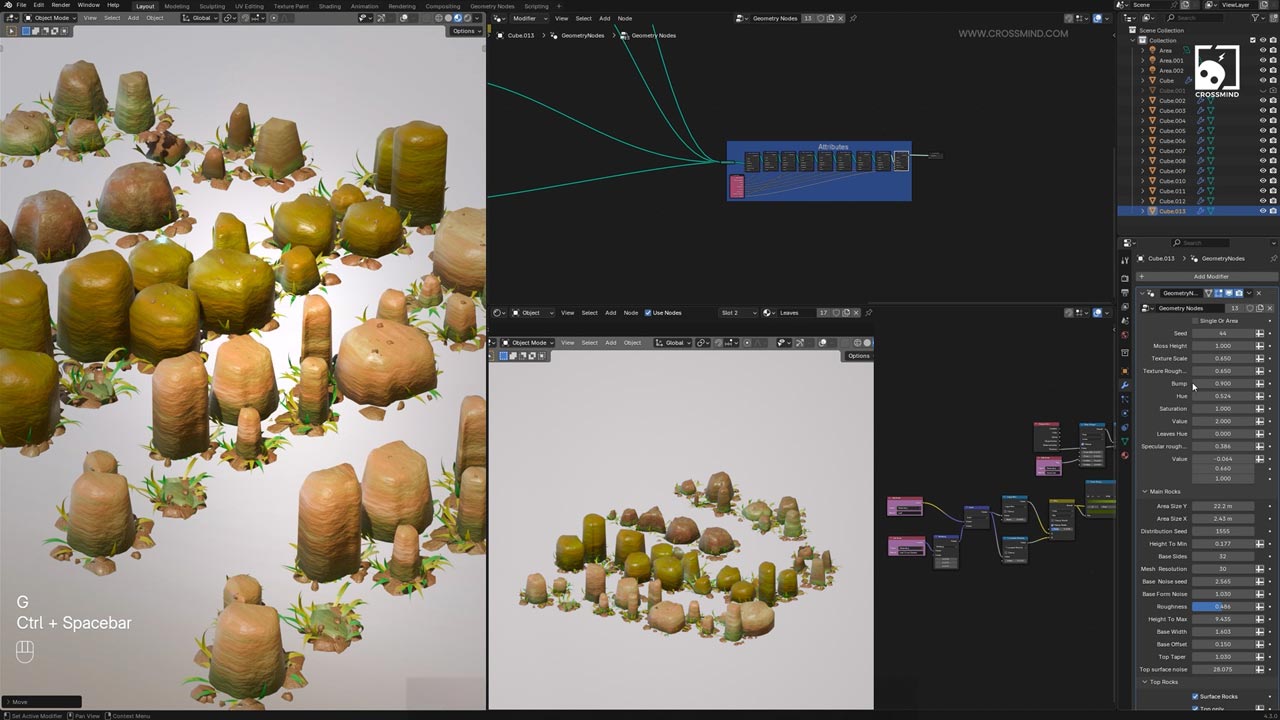This screenshot has width=1280, height=720.
Task: Uncheck Use Nodes in shader editor
Action: coord(648,313)
